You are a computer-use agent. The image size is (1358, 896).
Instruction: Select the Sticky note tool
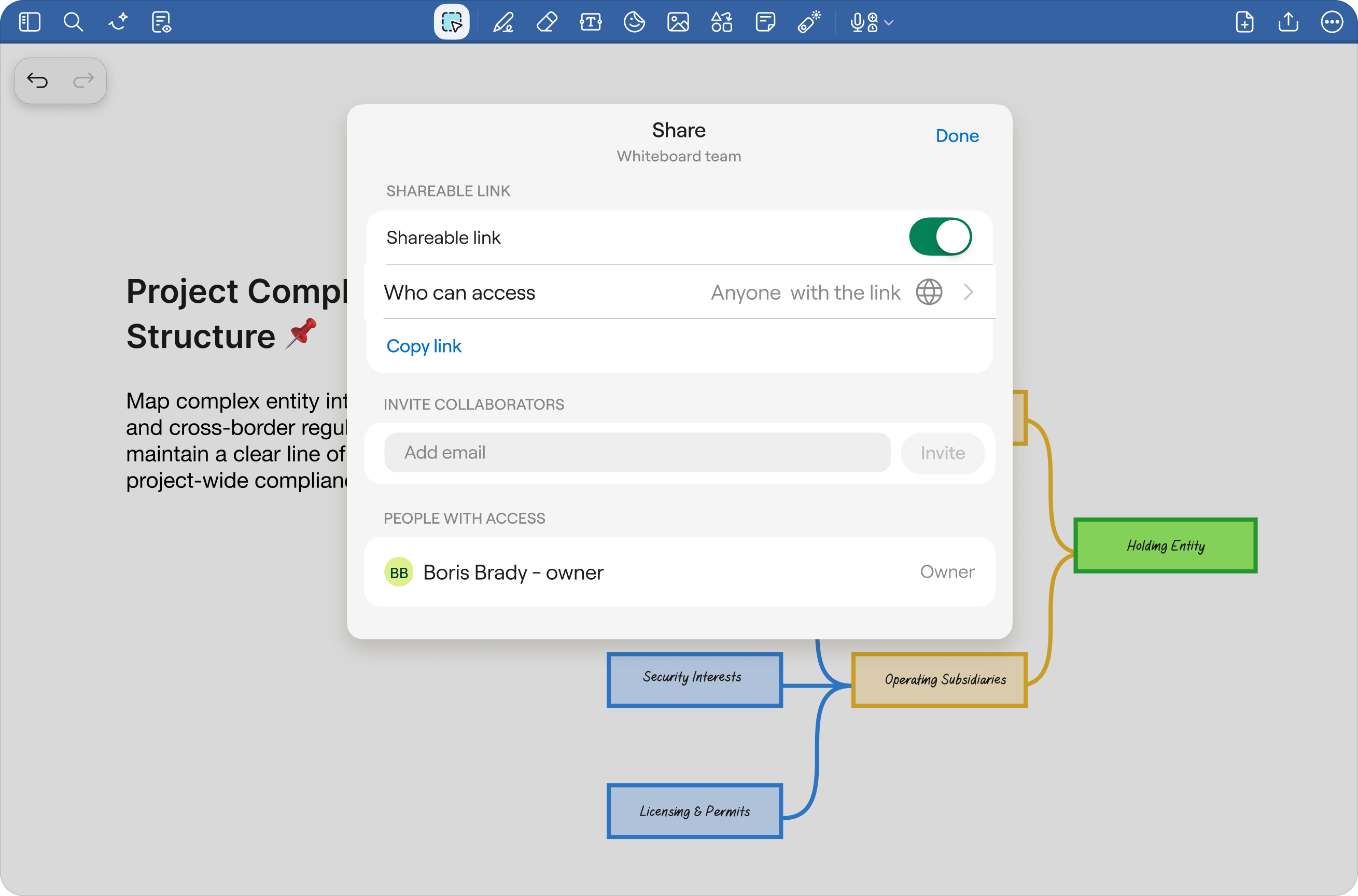[x=765, y=22]
